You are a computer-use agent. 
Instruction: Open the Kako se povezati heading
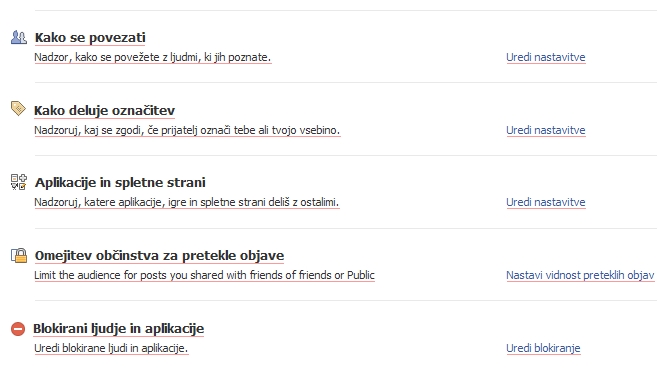90,38
